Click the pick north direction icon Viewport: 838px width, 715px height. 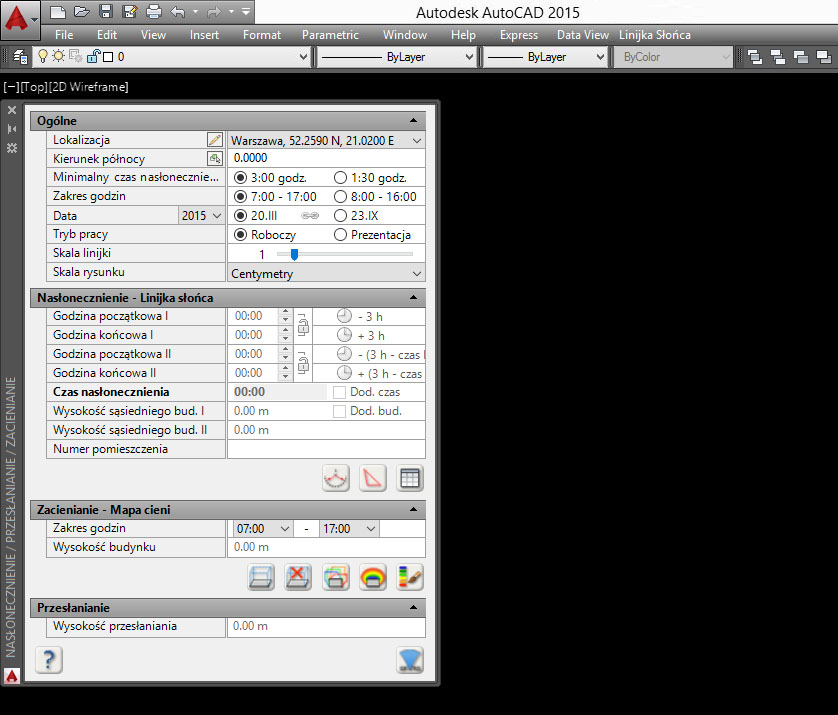pyautogui.click(x=214, y=158)
